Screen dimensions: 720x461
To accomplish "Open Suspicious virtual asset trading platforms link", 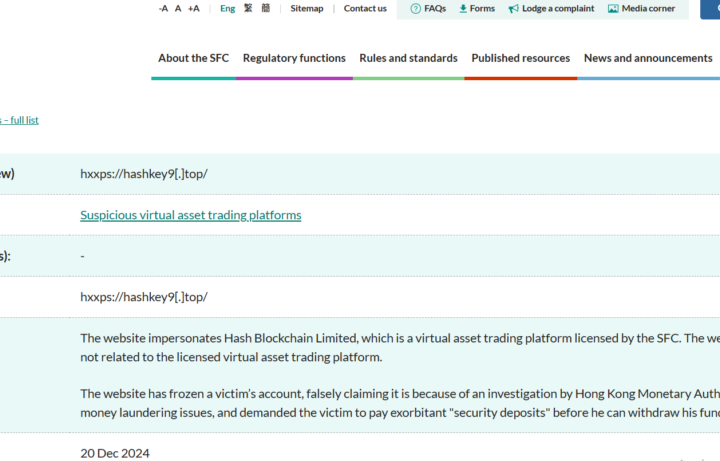I will point(191,215).
